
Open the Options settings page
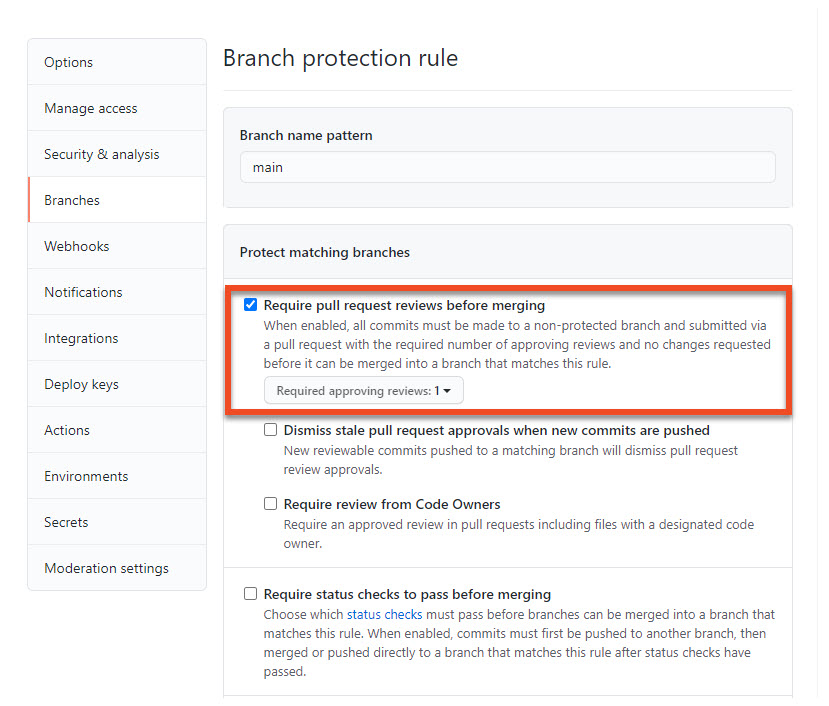point(68,62)
